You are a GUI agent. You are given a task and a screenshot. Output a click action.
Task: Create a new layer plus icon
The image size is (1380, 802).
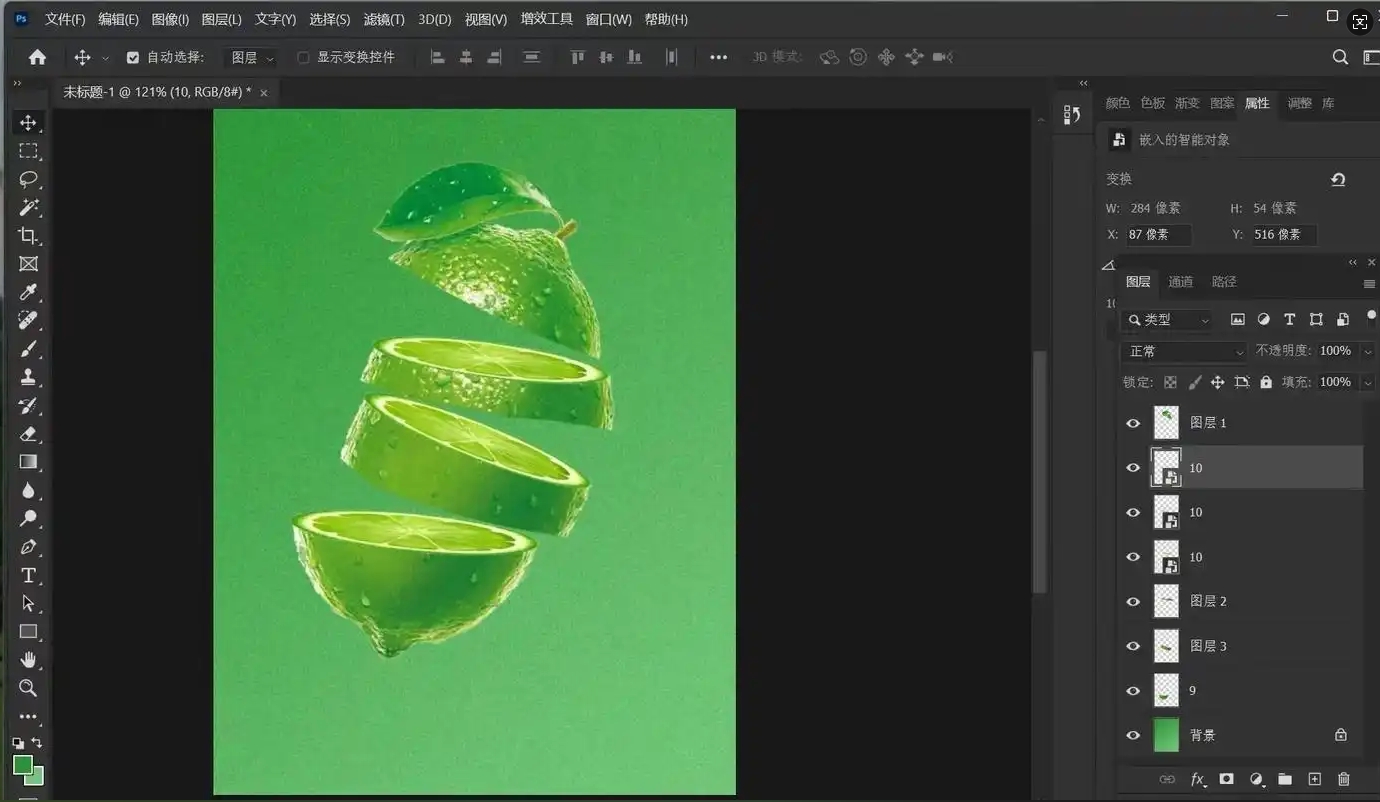point(1315,779)
